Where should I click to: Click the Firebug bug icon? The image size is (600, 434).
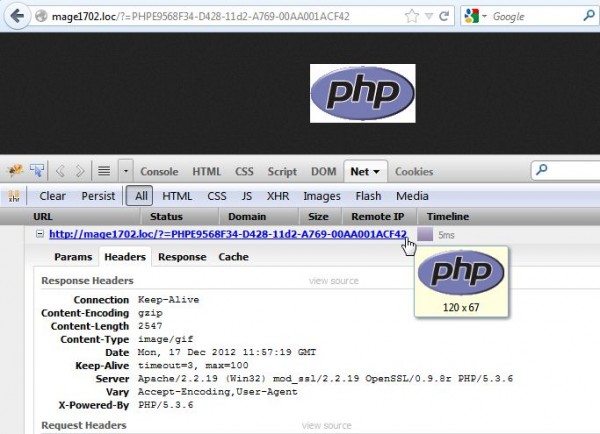(15, 171)
